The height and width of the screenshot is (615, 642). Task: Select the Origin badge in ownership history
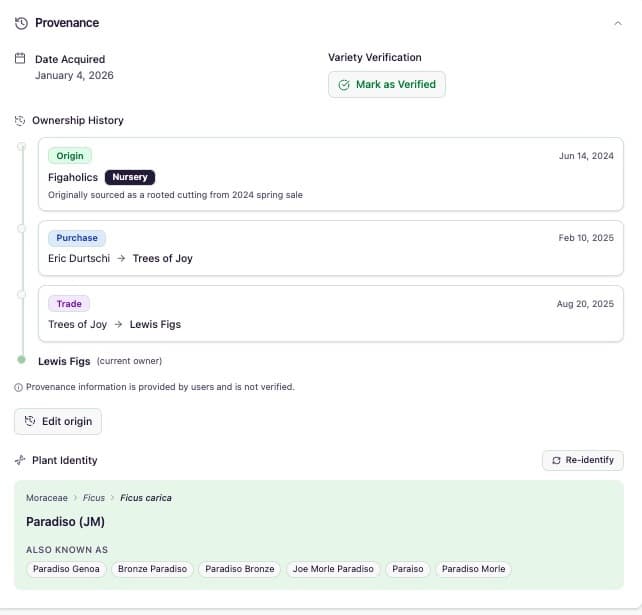(70, 156)
